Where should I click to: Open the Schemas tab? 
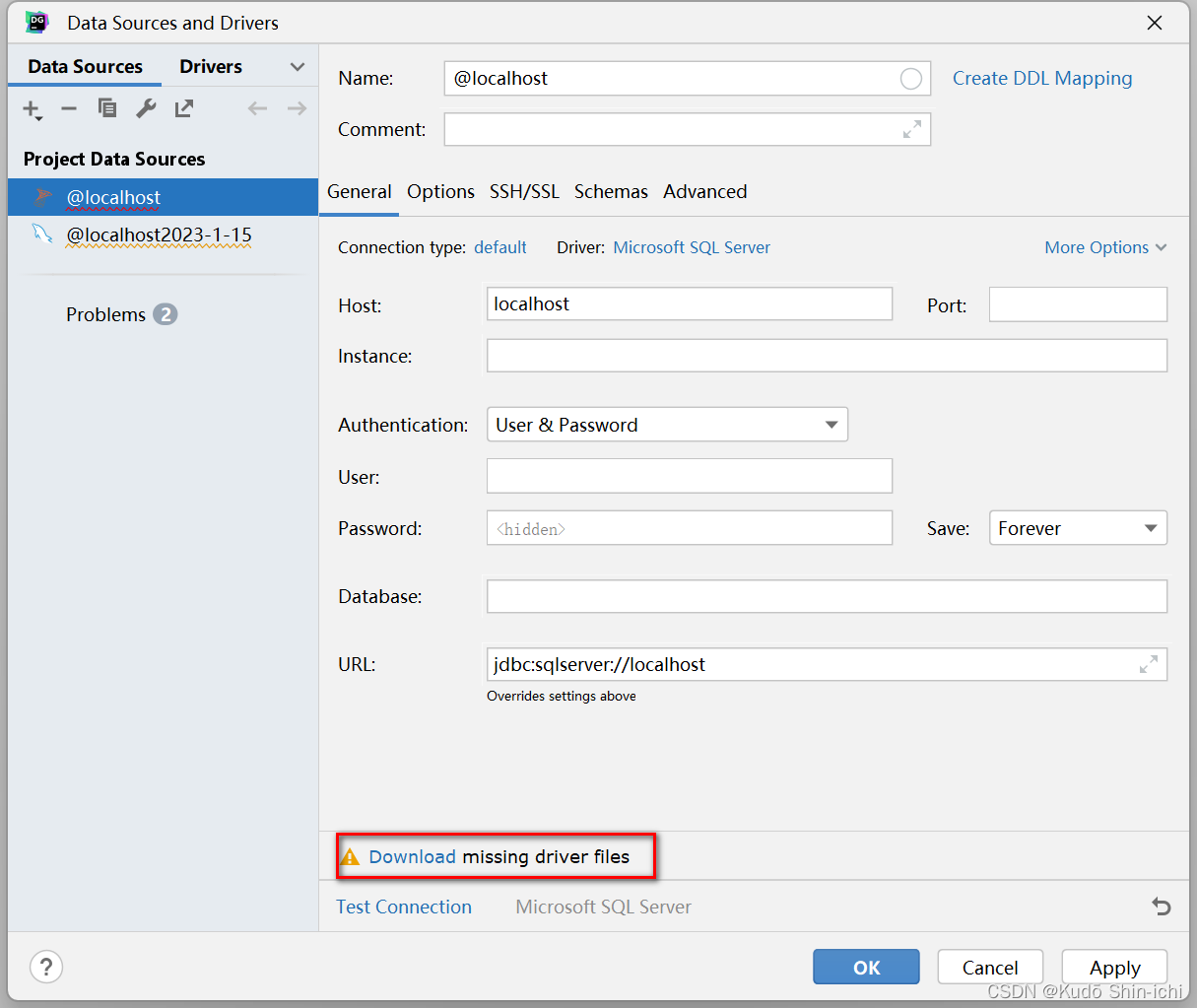(x=611, y=192)
